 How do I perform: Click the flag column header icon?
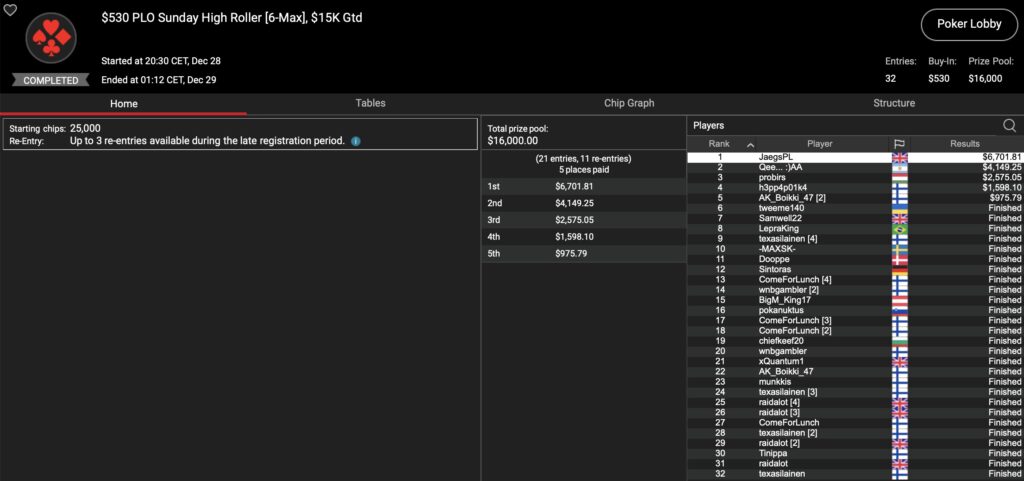click(899, 144)
